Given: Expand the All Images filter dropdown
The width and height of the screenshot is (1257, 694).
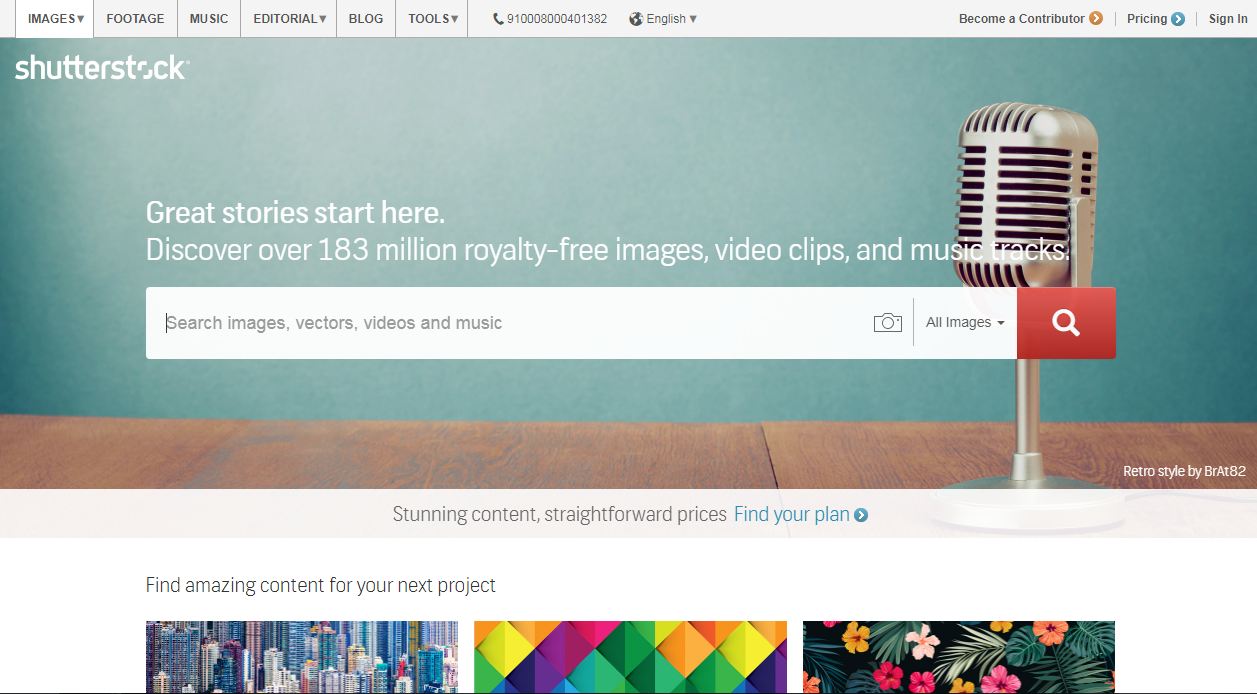Looking at the screenshot, I should tap(964, 323).
